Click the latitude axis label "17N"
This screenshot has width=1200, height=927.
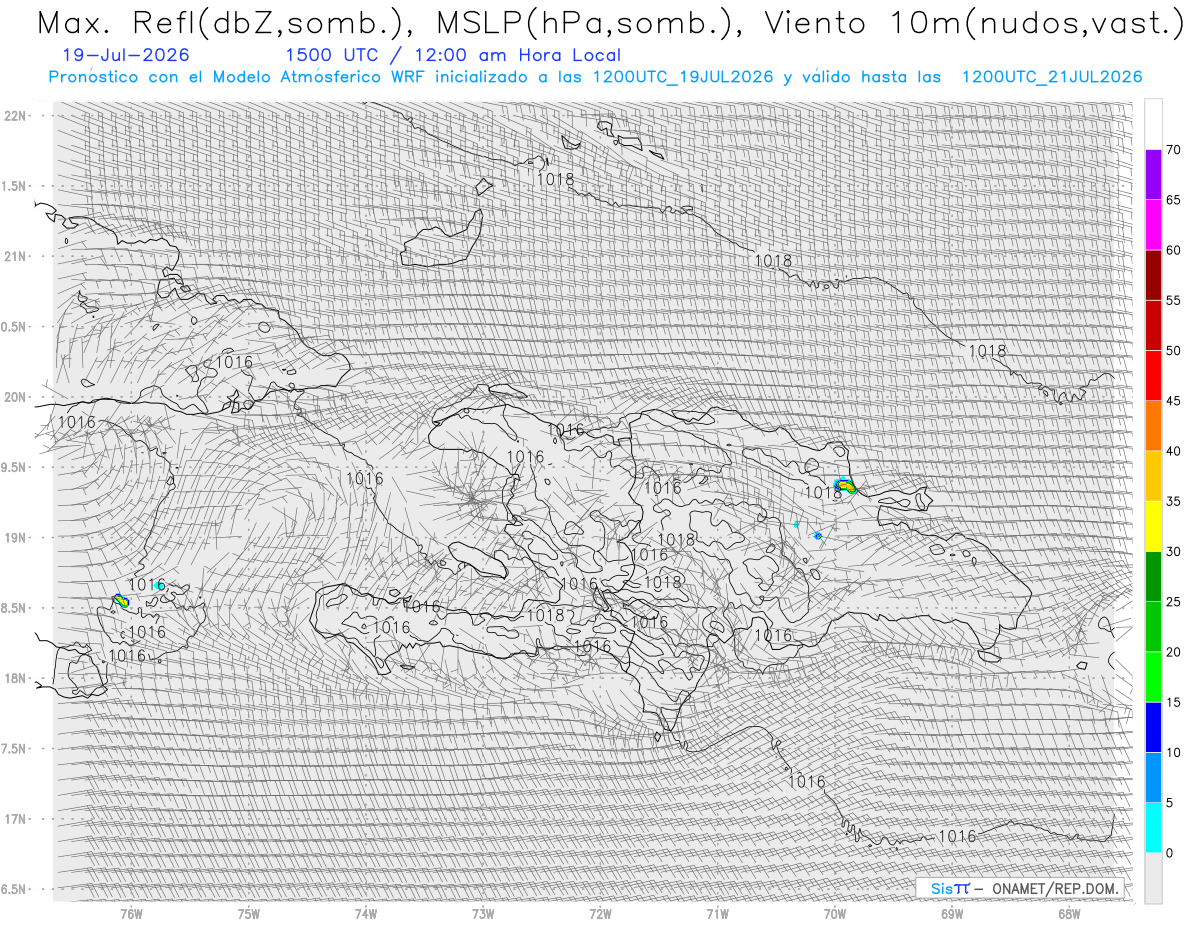pos(16,819)
